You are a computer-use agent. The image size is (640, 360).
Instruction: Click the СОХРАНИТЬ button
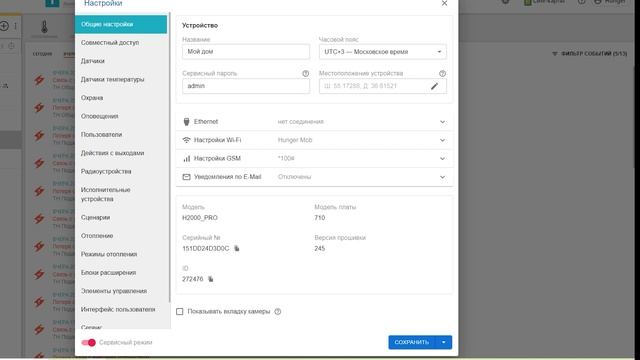click(x=412, y=342)
